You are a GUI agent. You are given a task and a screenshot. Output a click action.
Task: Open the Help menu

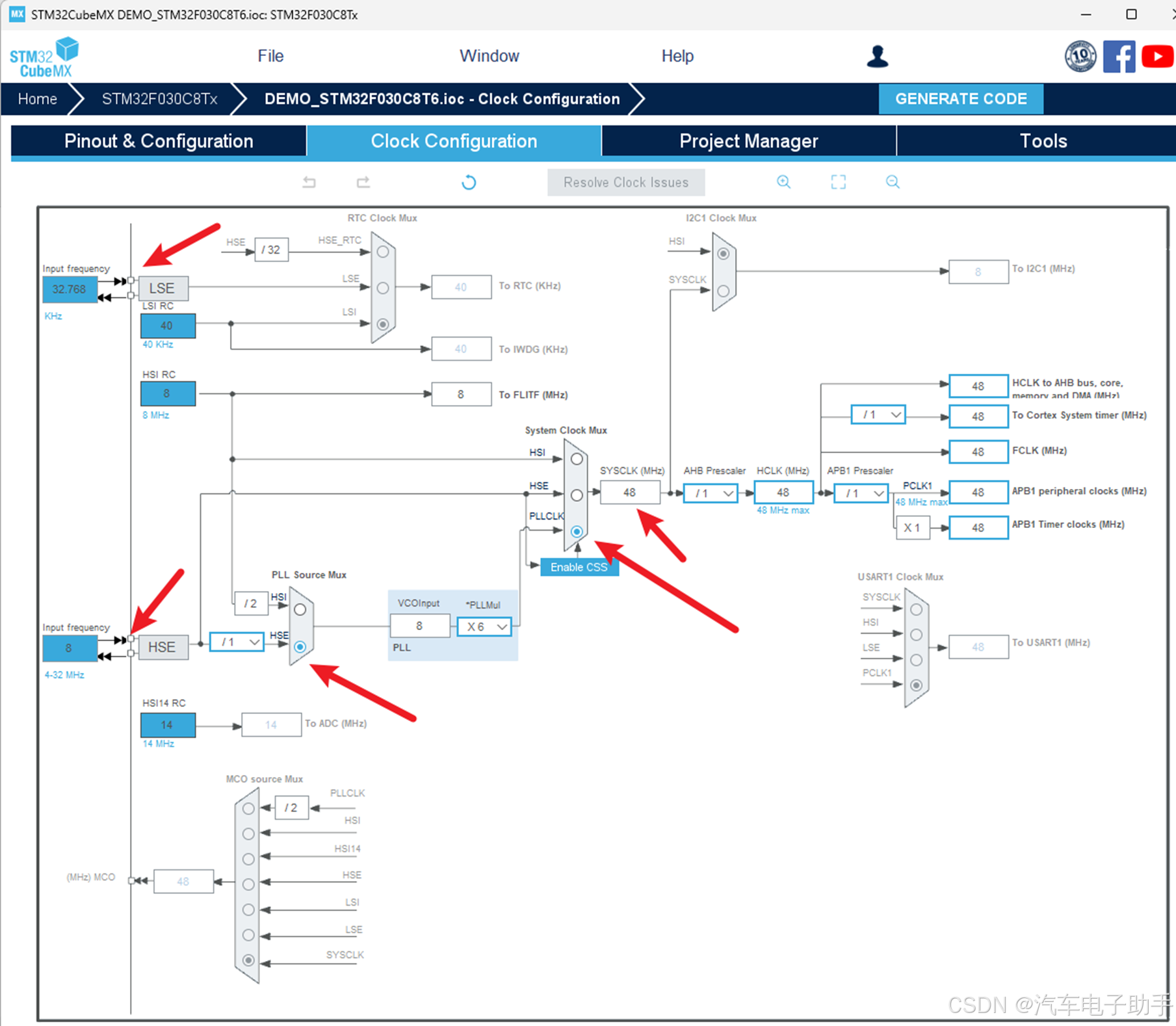point(677,56)
